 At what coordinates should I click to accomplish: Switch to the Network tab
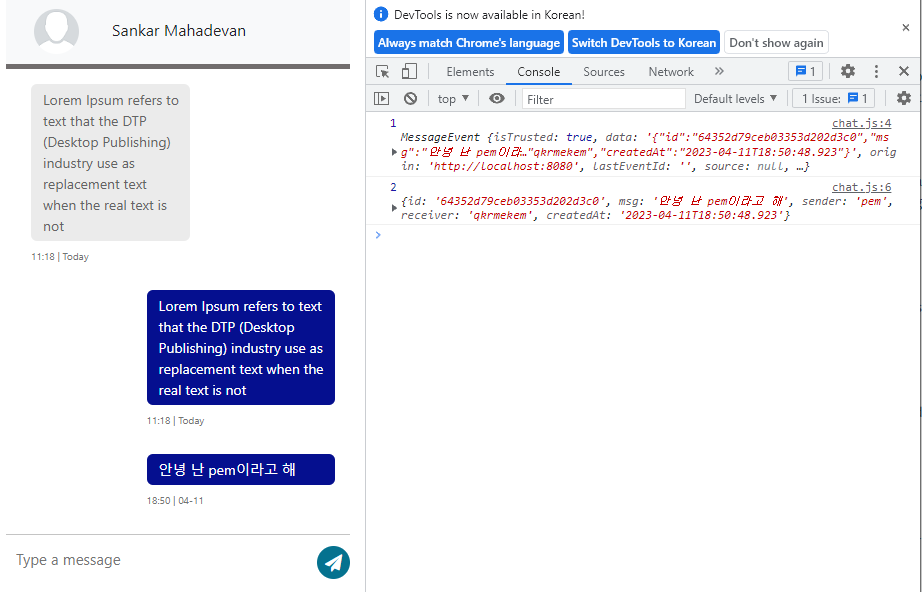coord(671,72)
